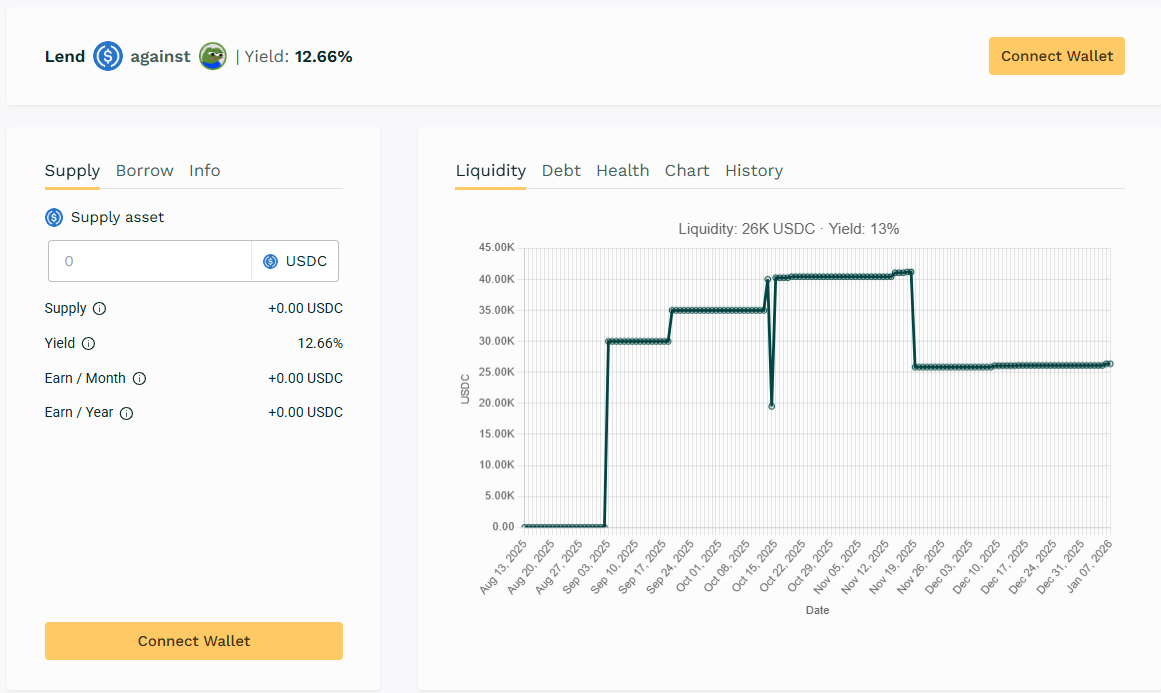Switch to the Borrow tab

144,171
